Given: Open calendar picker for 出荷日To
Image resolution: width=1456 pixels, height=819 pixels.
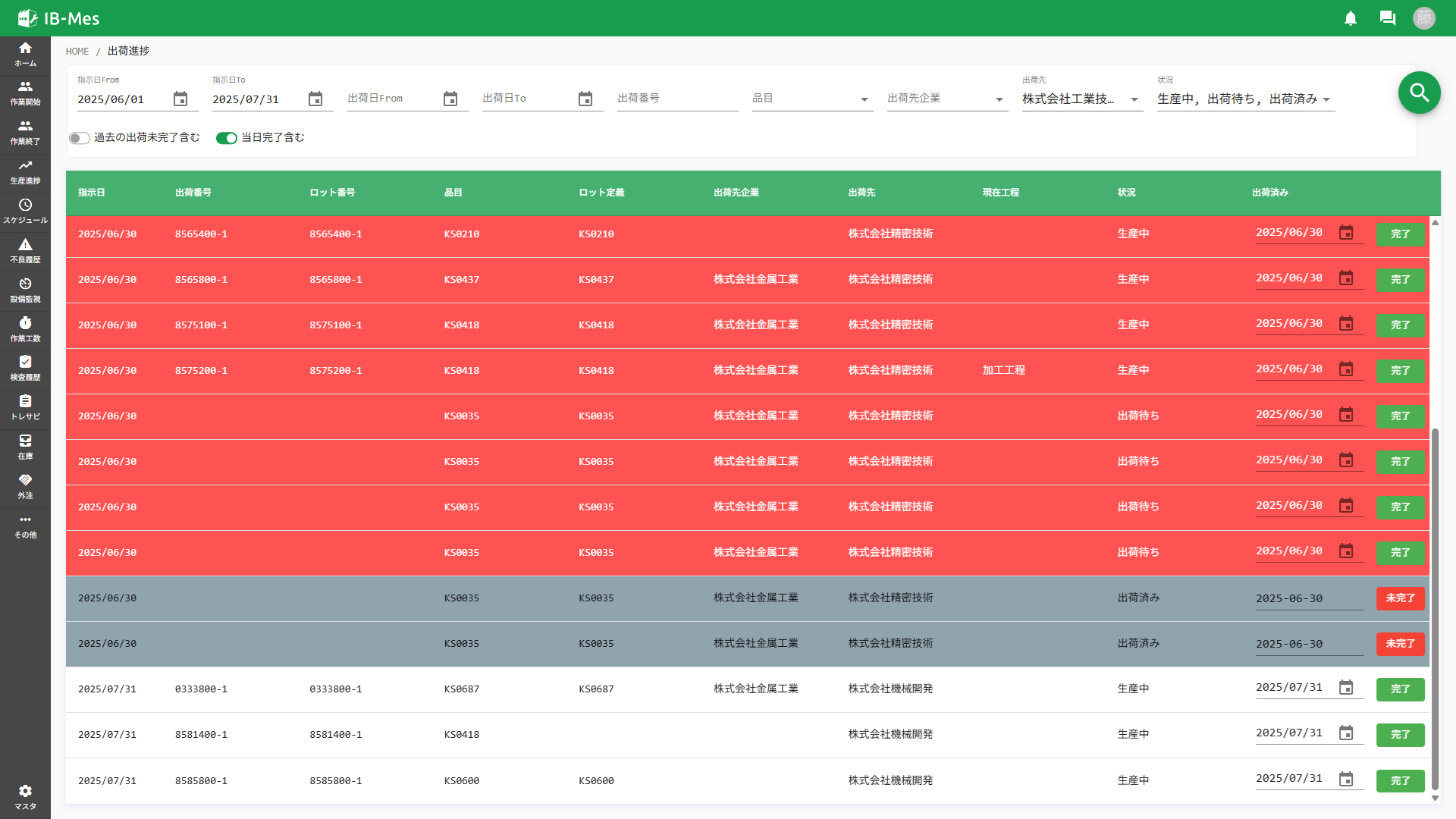Looking at the screenshot, I should (585, 99).
